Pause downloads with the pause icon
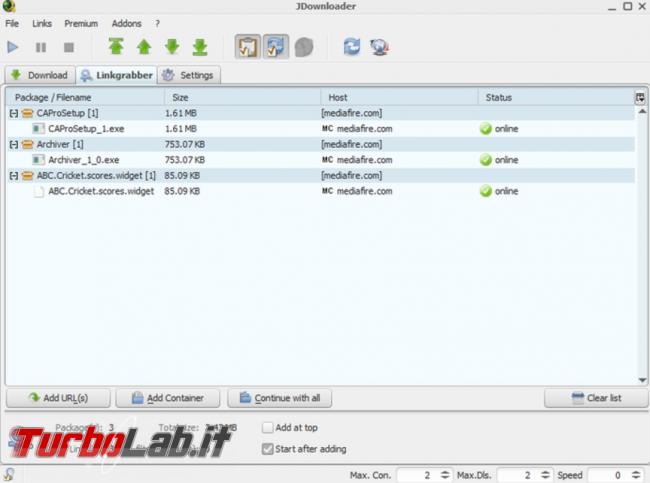The height and width of the screenshot is (483, 650). 41,47
